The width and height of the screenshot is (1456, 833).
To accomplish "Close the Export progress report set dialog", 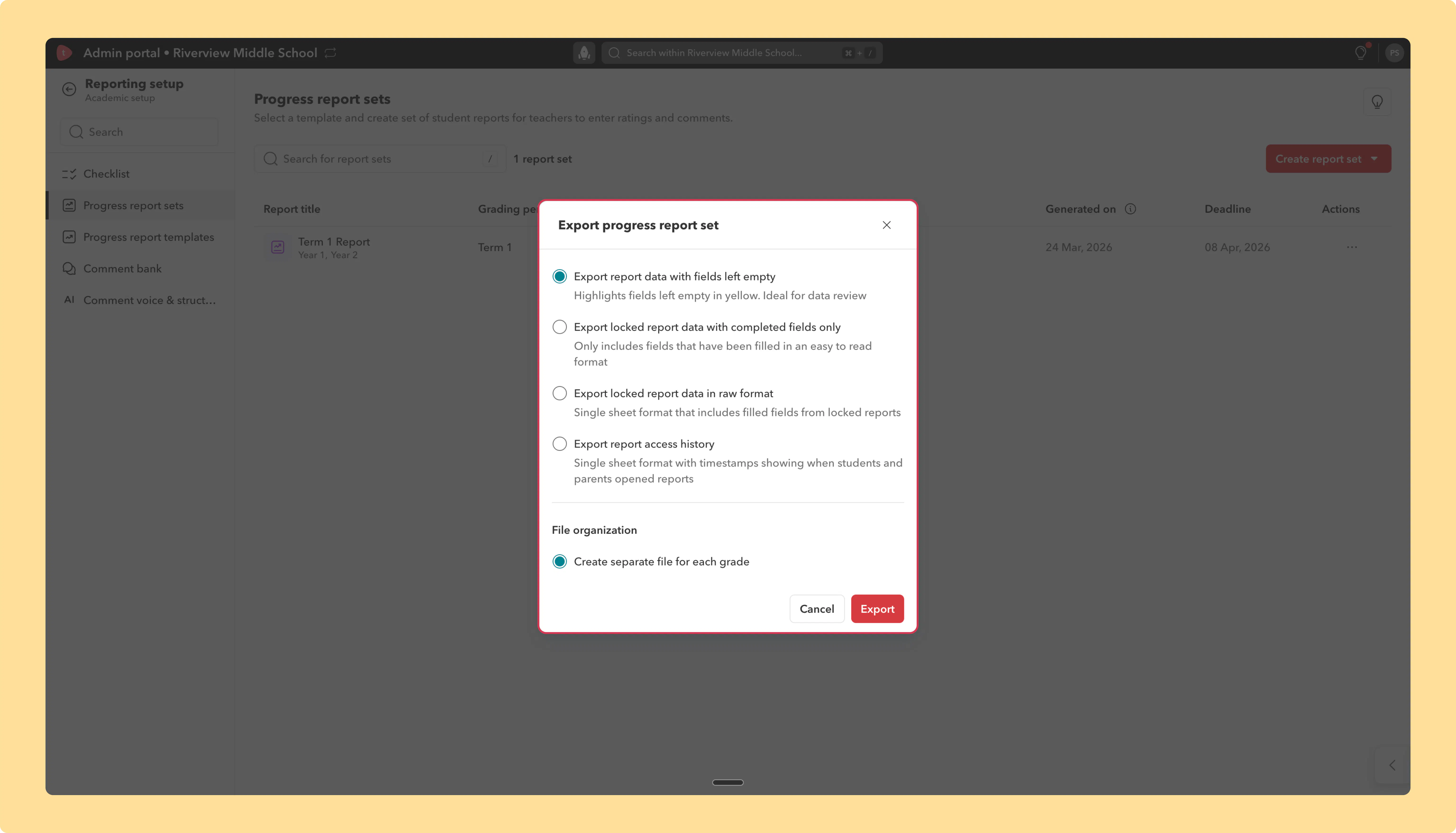I will pos(886,225).
